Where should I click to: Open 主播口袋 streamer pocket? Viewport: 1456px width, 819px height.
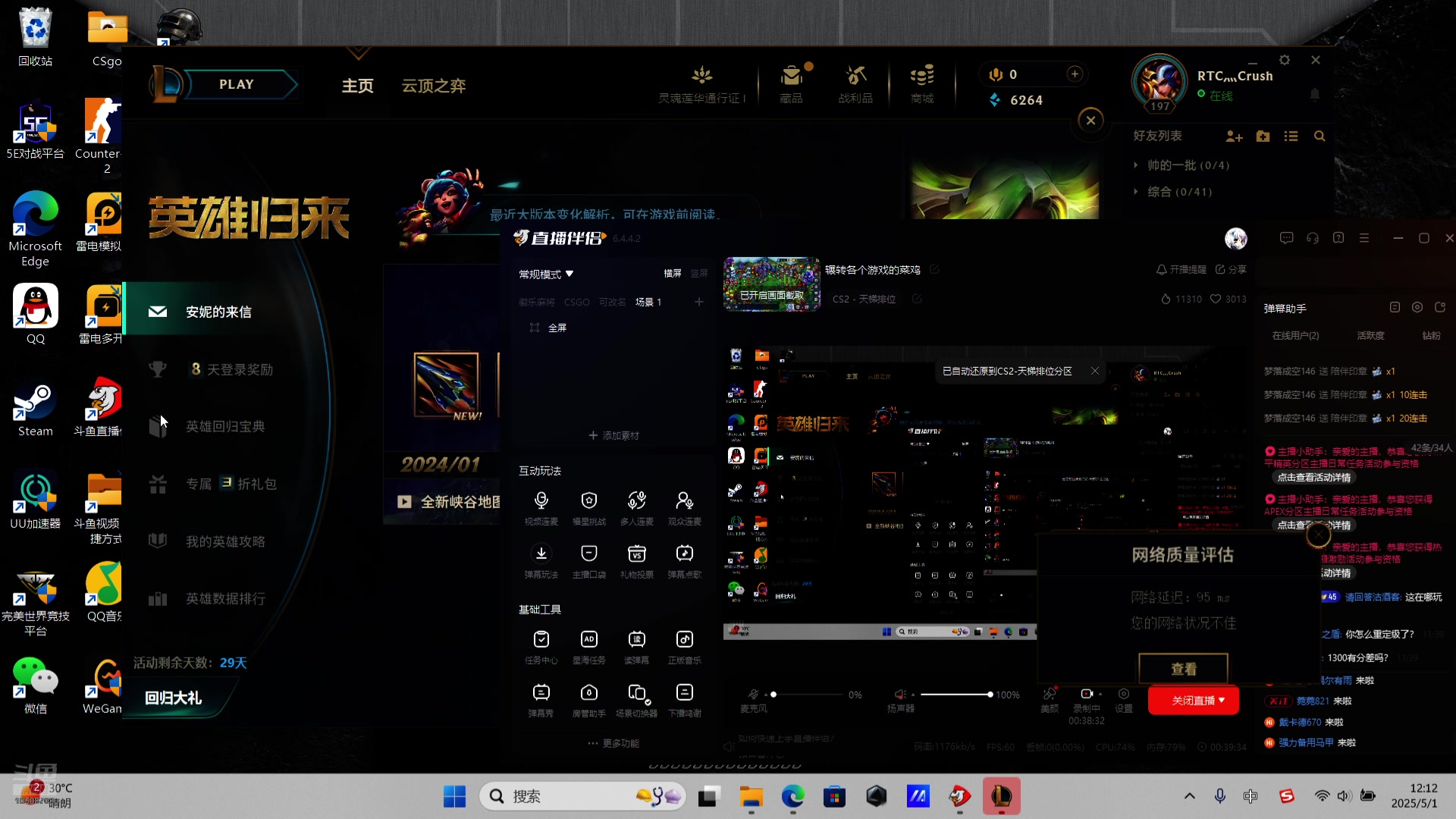(x=588, y=560)
